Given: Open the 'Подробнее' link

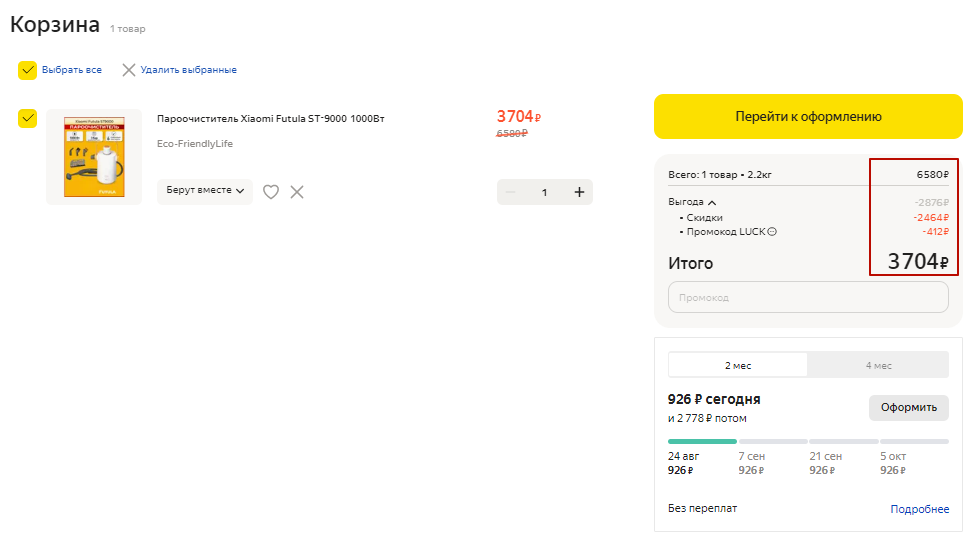Looking at the screenshot, I should point(919,509).
